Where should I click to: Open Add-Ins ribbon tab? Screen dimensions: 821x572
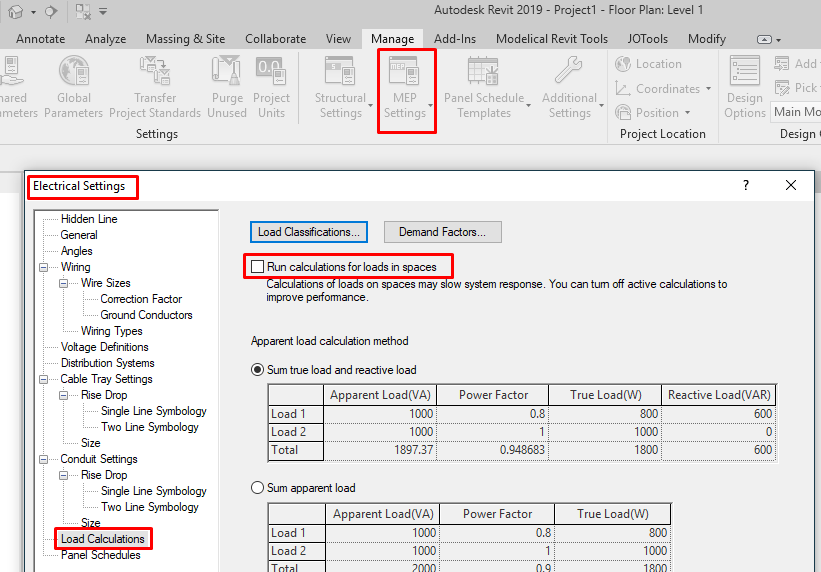pos(455,39)
